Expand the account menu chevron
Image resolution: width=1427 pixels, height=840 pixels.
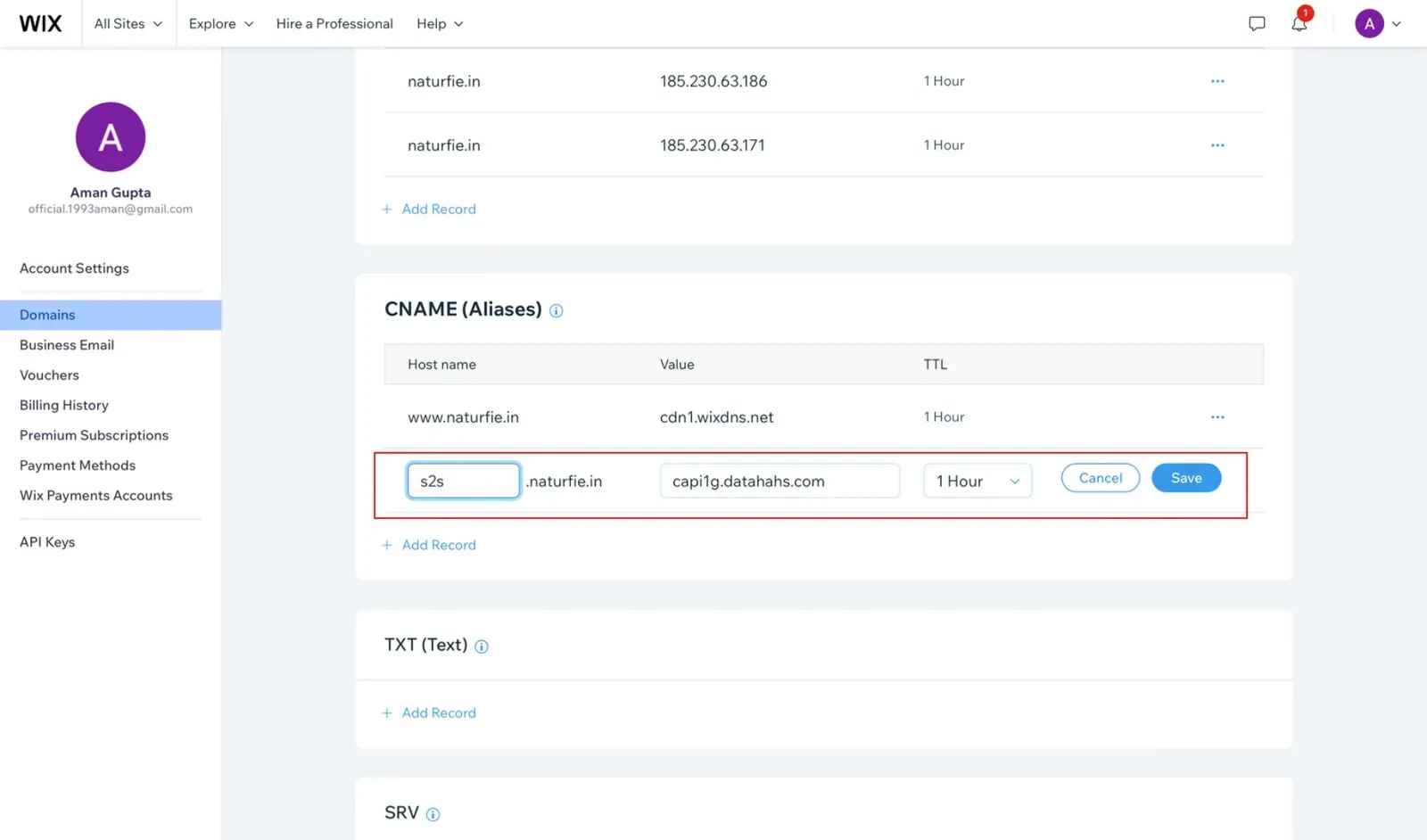[x=1396, y=24]
